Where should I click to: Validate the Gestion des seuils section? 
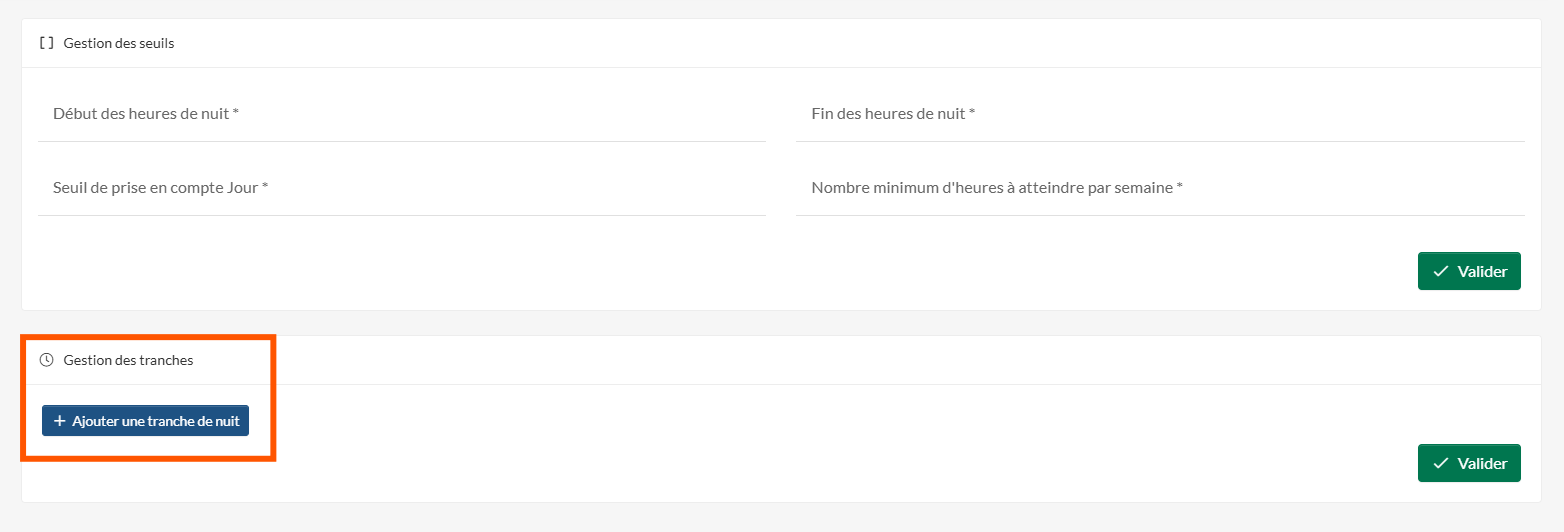coord(1469,271)
